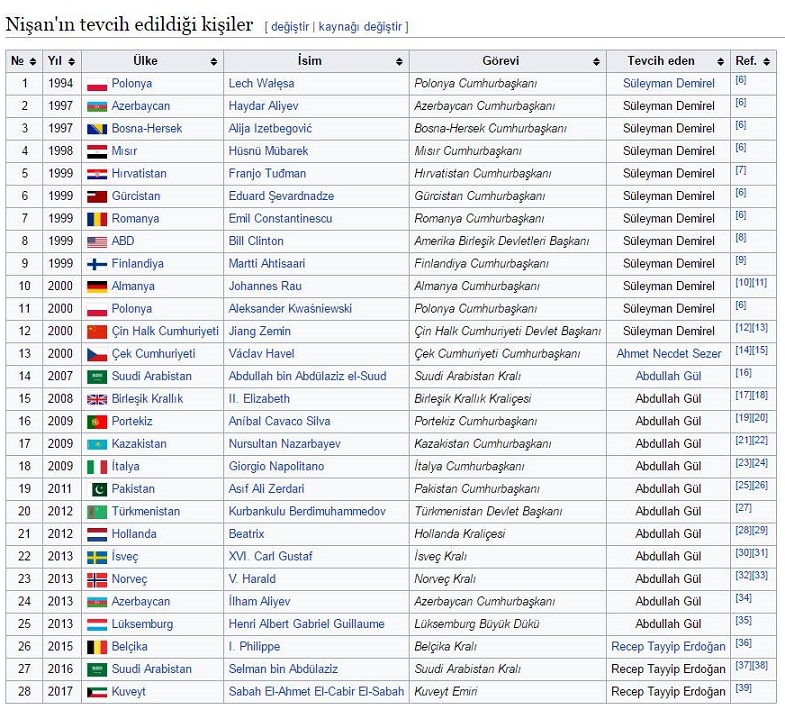Image resolution: width=785 pixels, height=719 pixels.
Task: Open reference [16] in row 14
Action: pos(743,373)
